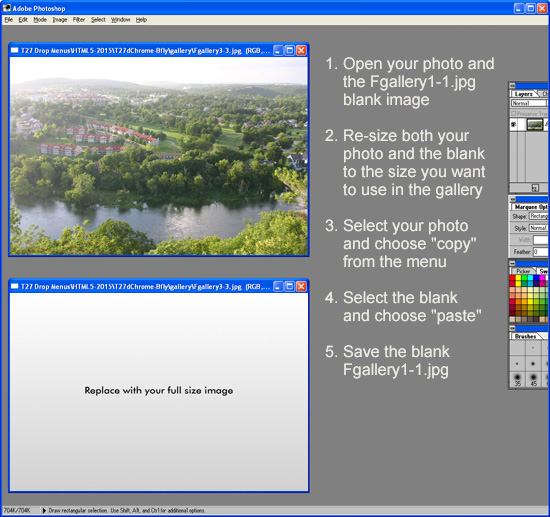Switch to the Layers tab
Viewport: 550px width, 517px height.
pyautogui.click(x=523, y=94)
